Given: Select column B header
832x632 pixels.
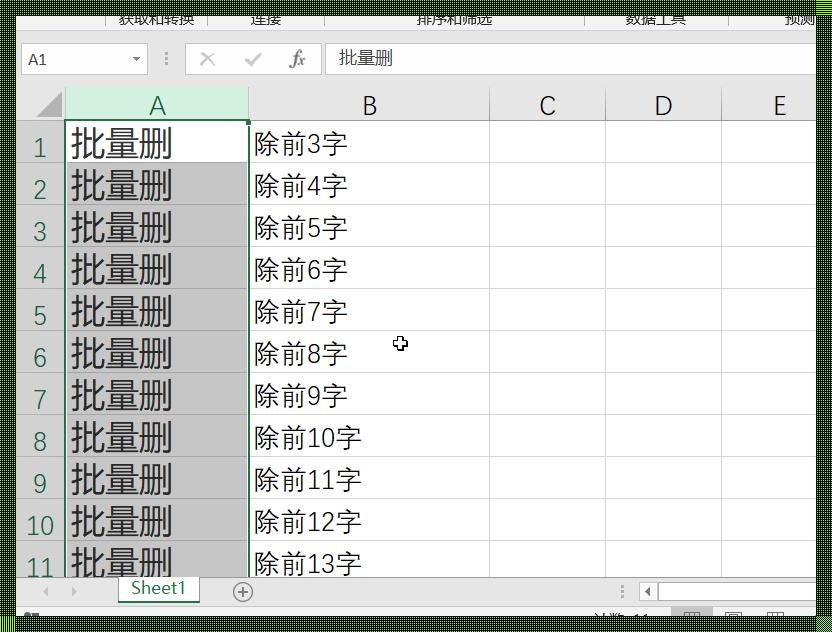Looking at the screenshot, I should 369,105.
